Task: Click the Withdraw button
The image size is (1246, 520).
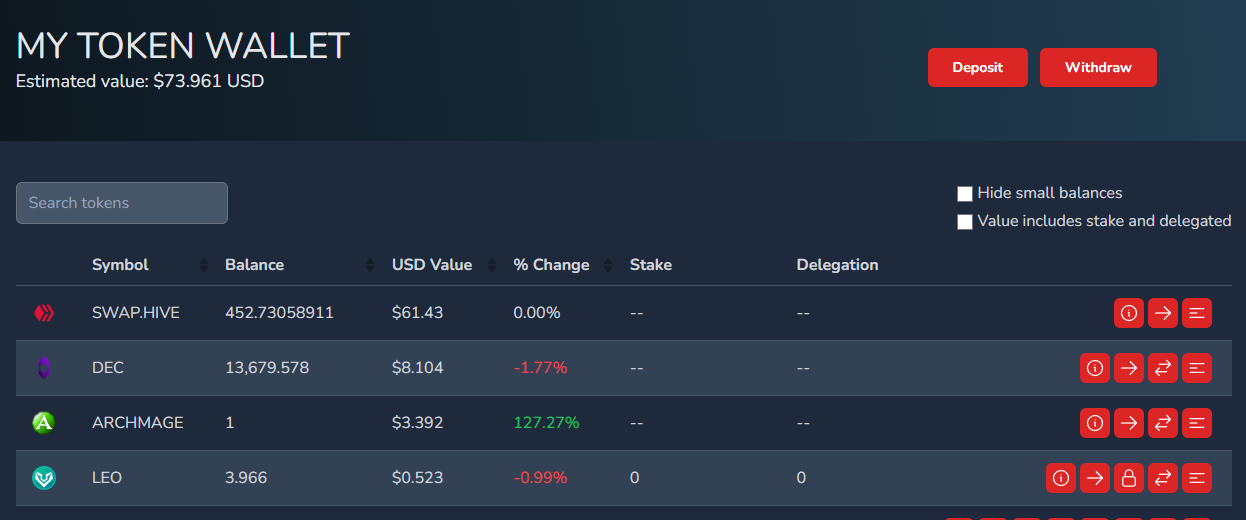Action: pos(1098,67)
